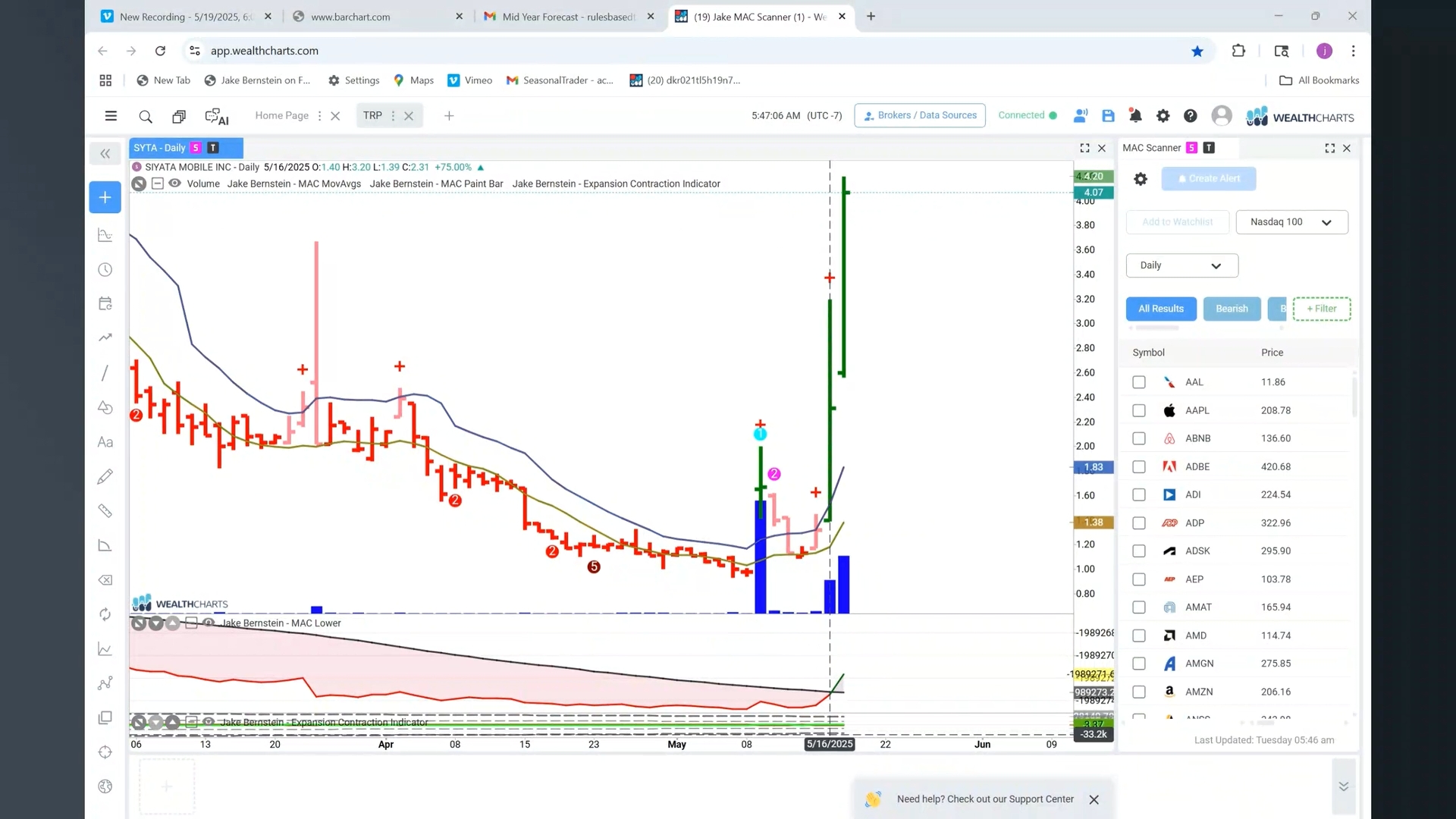Click the symbol search magnifier icon
Viewport: 1456px width, 819px height.
146,116
